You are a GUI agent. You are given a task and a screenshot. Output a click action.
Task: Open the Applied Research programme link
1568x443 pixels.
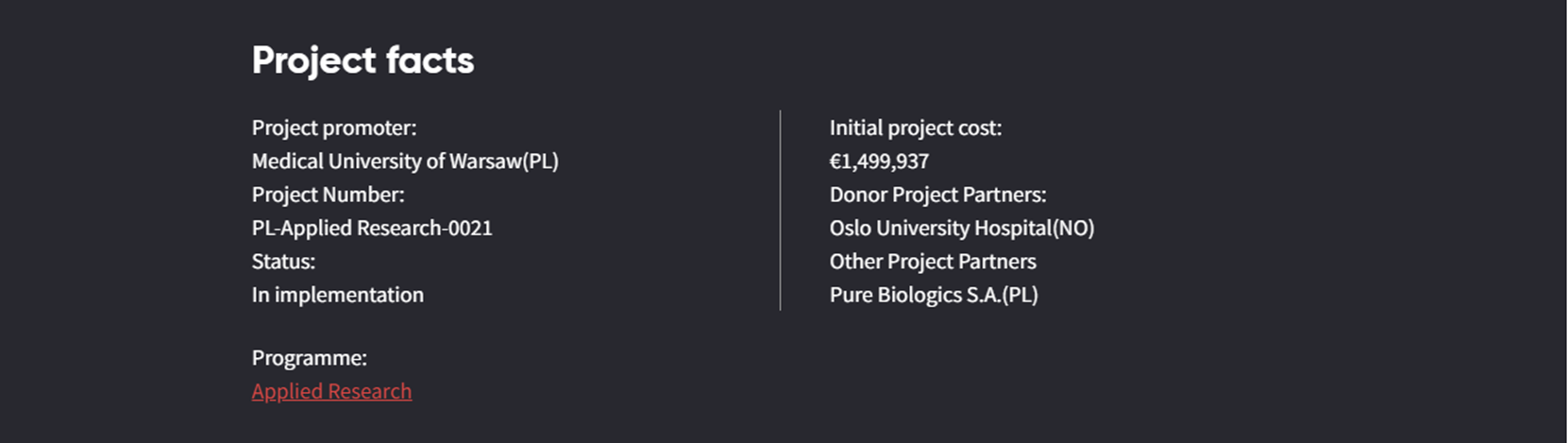(331, 391)
